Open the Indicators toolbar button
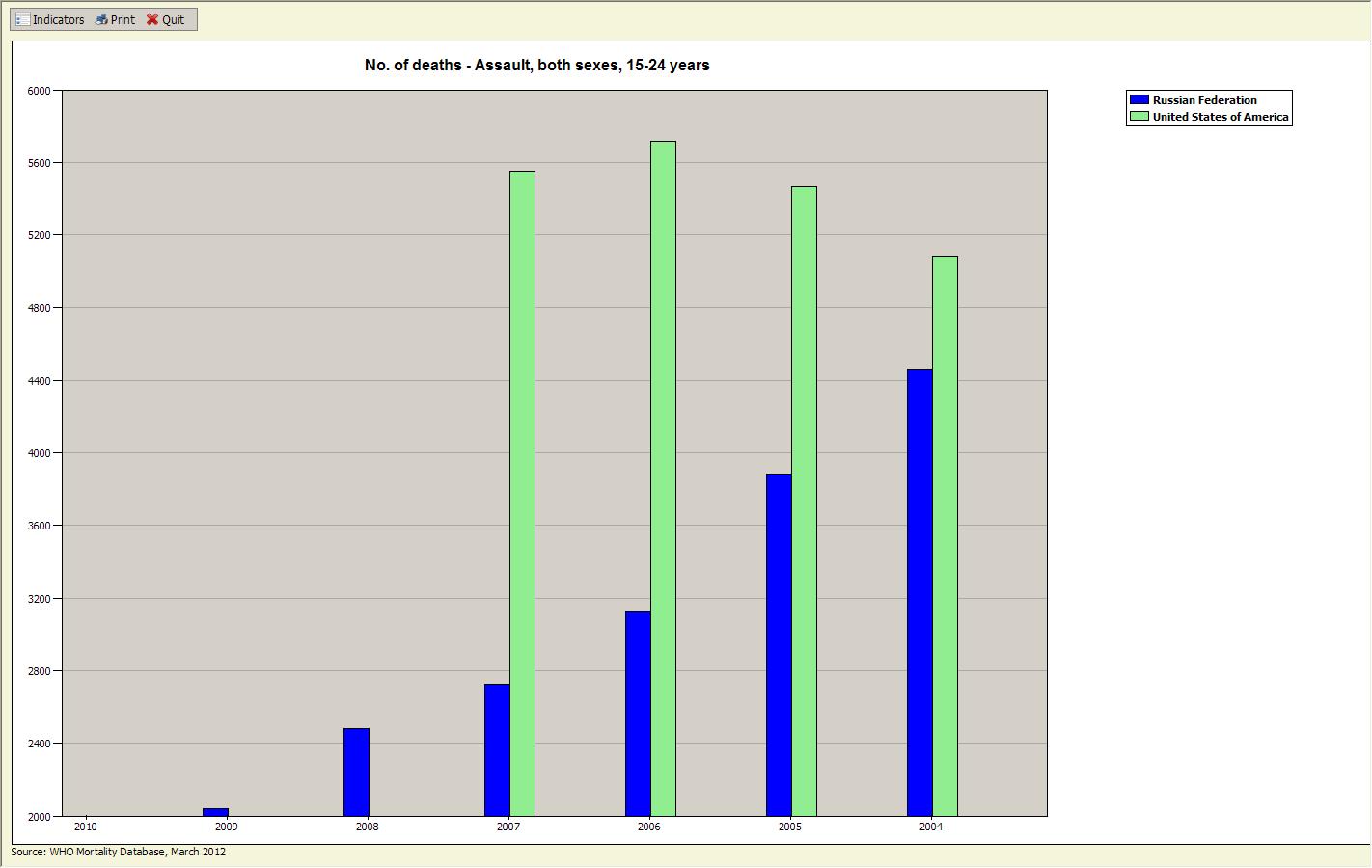1372x868 pixels. click(x=50, y=19)
